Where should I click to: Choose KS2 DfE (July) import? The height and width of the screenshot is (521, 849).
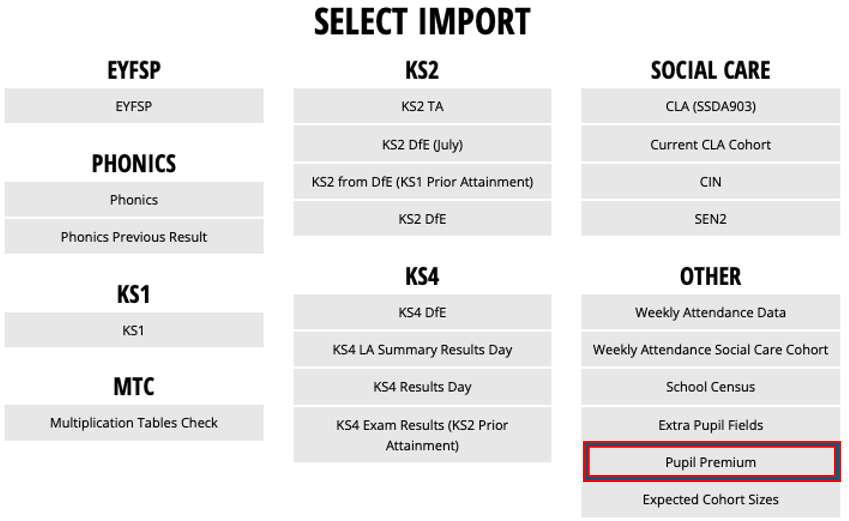click(422, 144)
